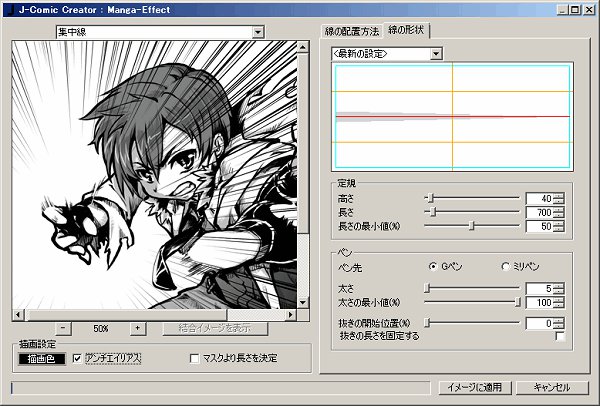Minimize the Manga-Effect window

[x=562, y=10]
